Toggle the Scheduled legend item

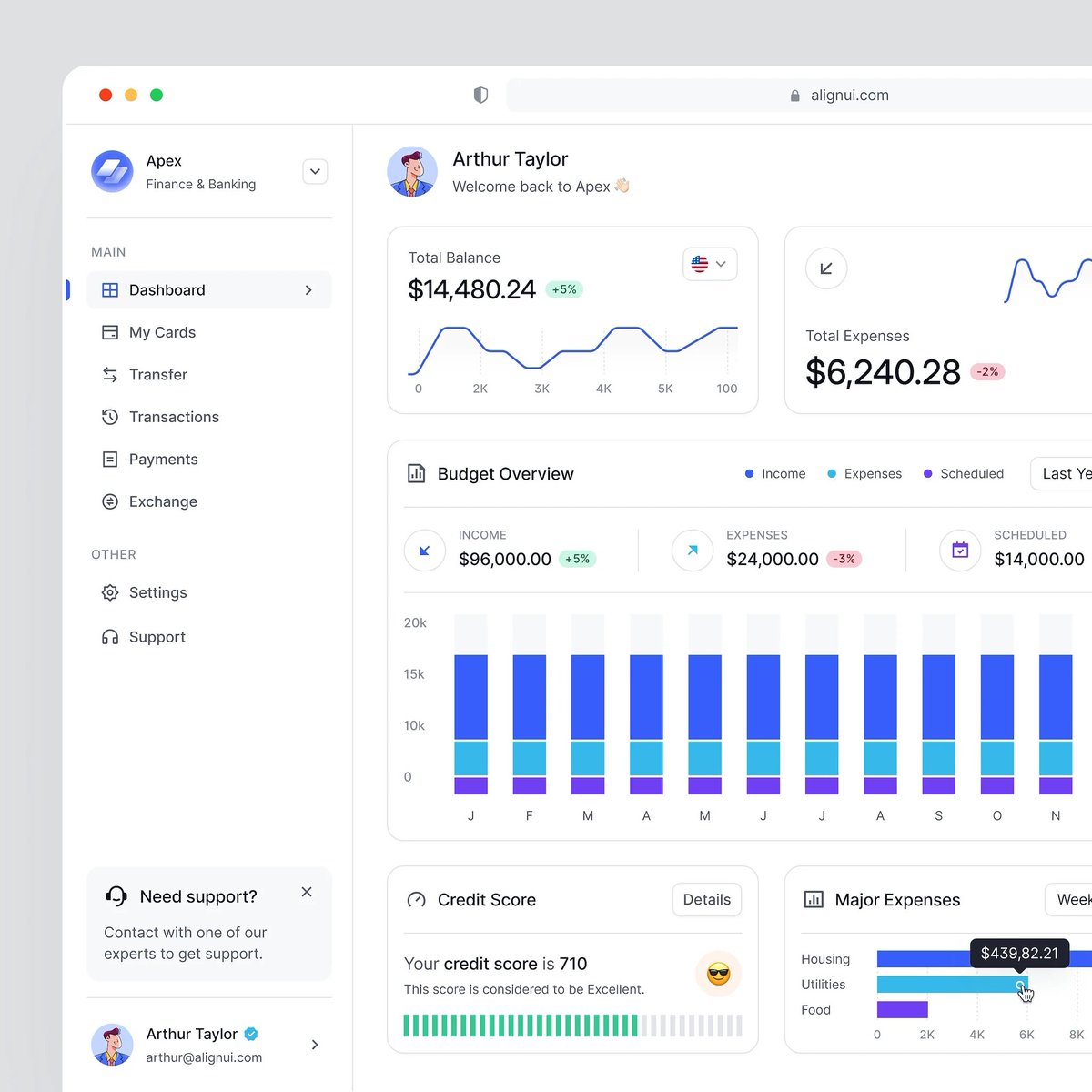(x=964, y=473)
